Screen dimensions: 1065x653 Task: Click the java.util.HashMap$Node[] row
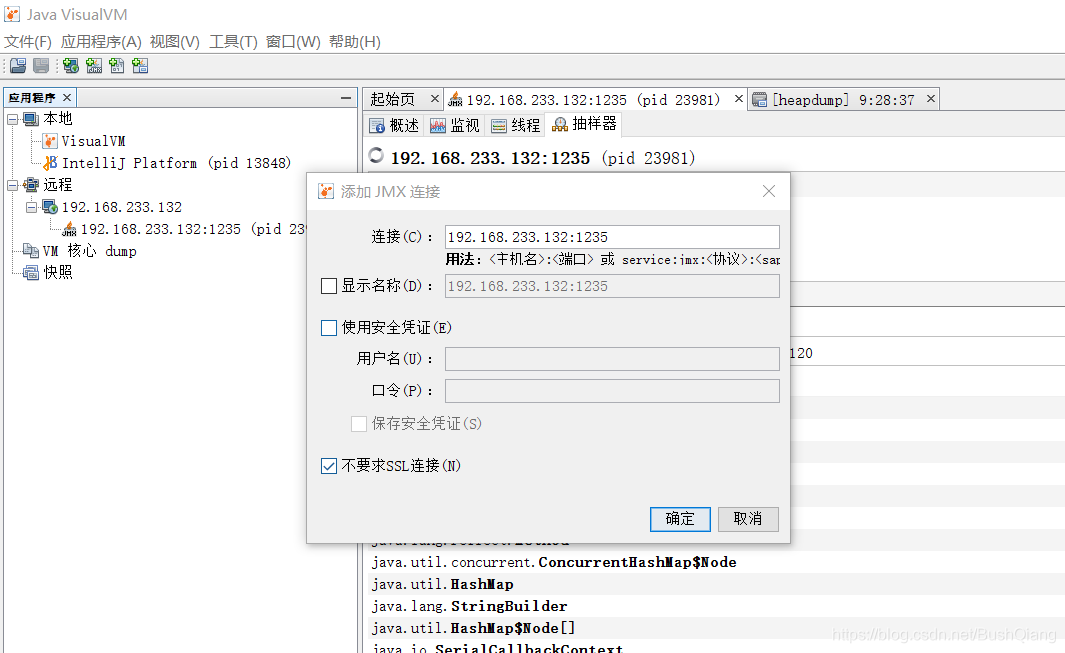pos(717,628)
